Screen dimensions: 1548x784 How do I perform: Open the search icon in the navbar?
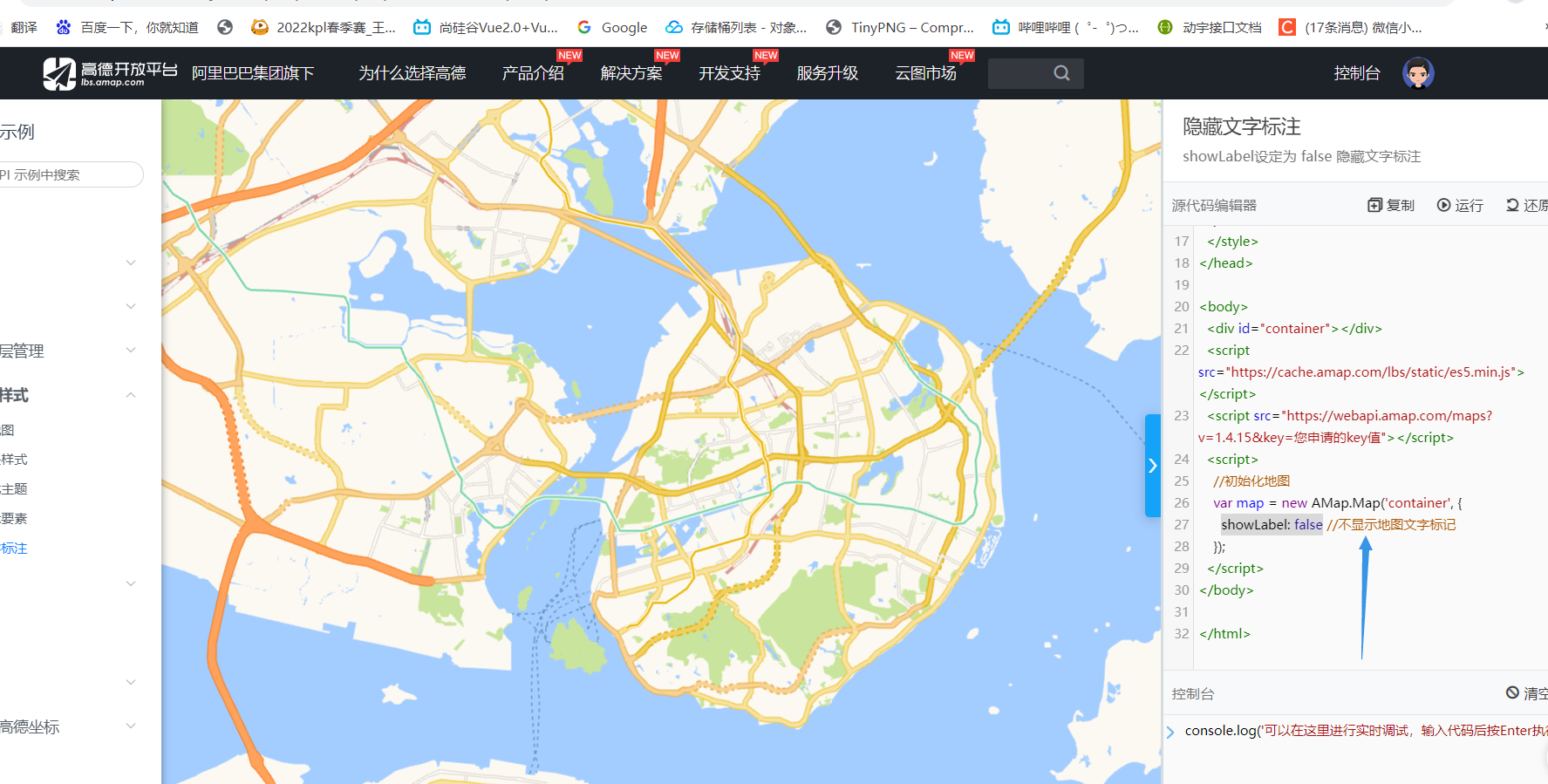[x=1061, y=73]
